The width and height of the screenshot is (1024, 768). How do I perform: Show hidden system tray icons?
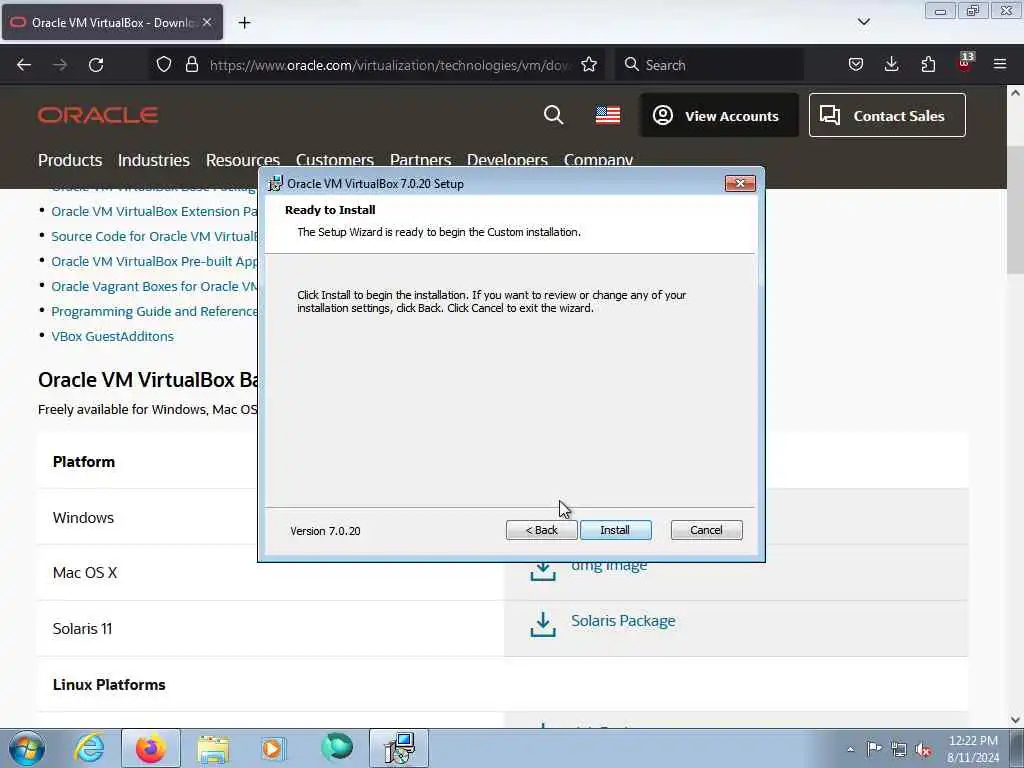point(850,750)
